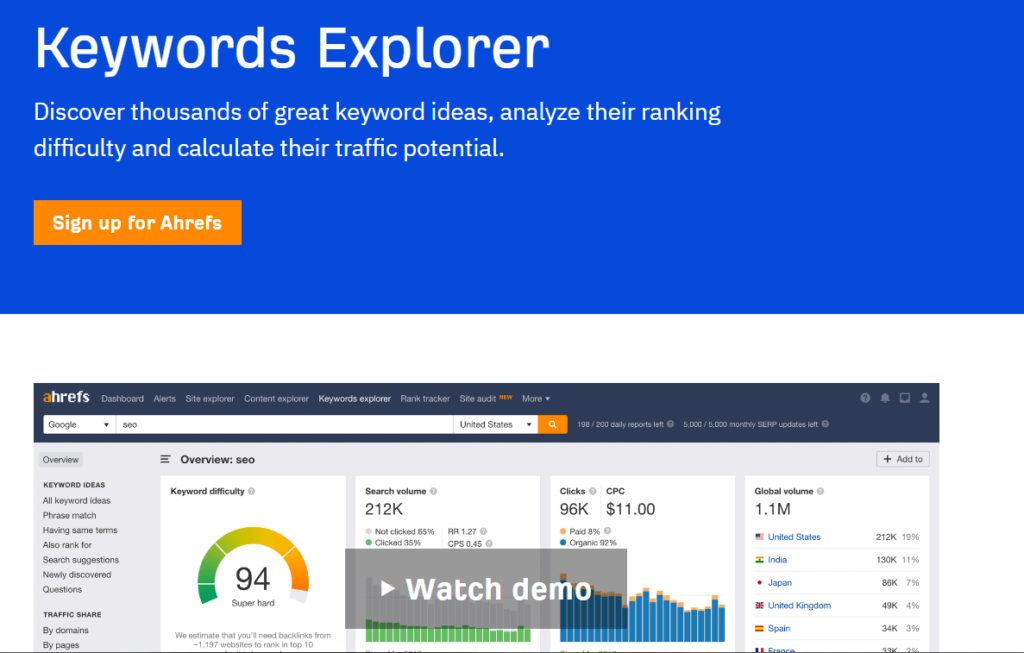Toggle the sidebar hamburger icon beside Overview

pos(165,459)
